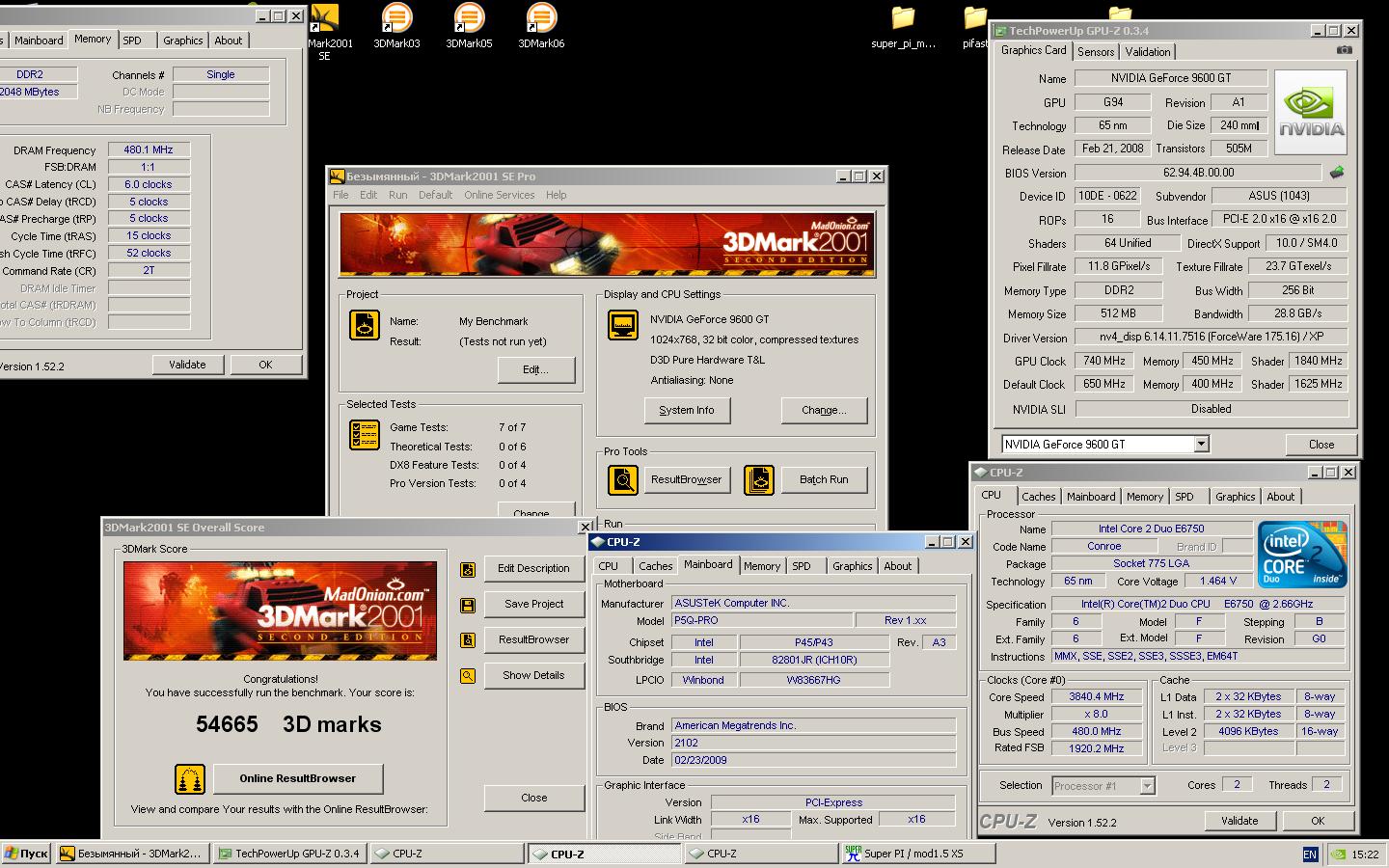Image resolution: width=1389 pixels, height=868 pixels.
Task: Click the Selected Tests checklist icon
Action: coord(364,435)
